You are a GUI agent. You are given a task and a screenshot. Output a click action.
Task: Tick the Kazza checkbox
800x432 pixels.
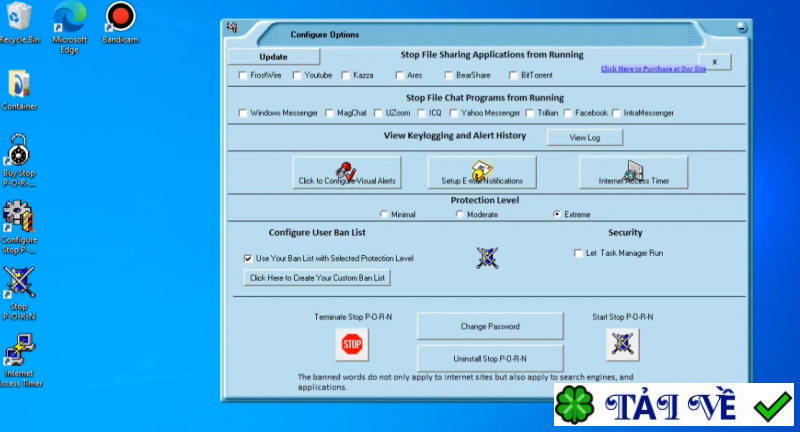point(346,75)
